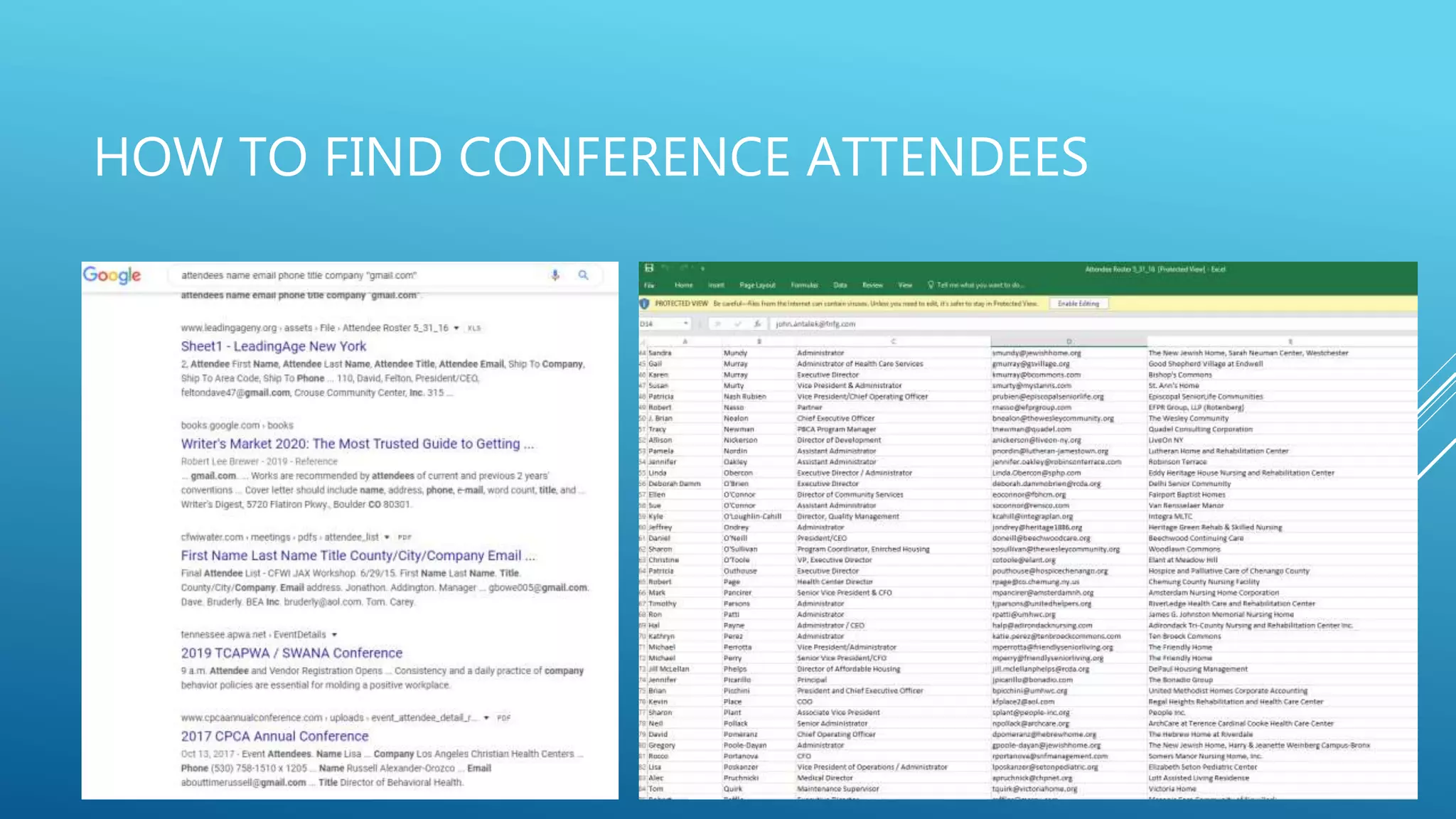Click the Google search magnifier icon
This screenshot has height=819, width=1456.
coord(583,275)
